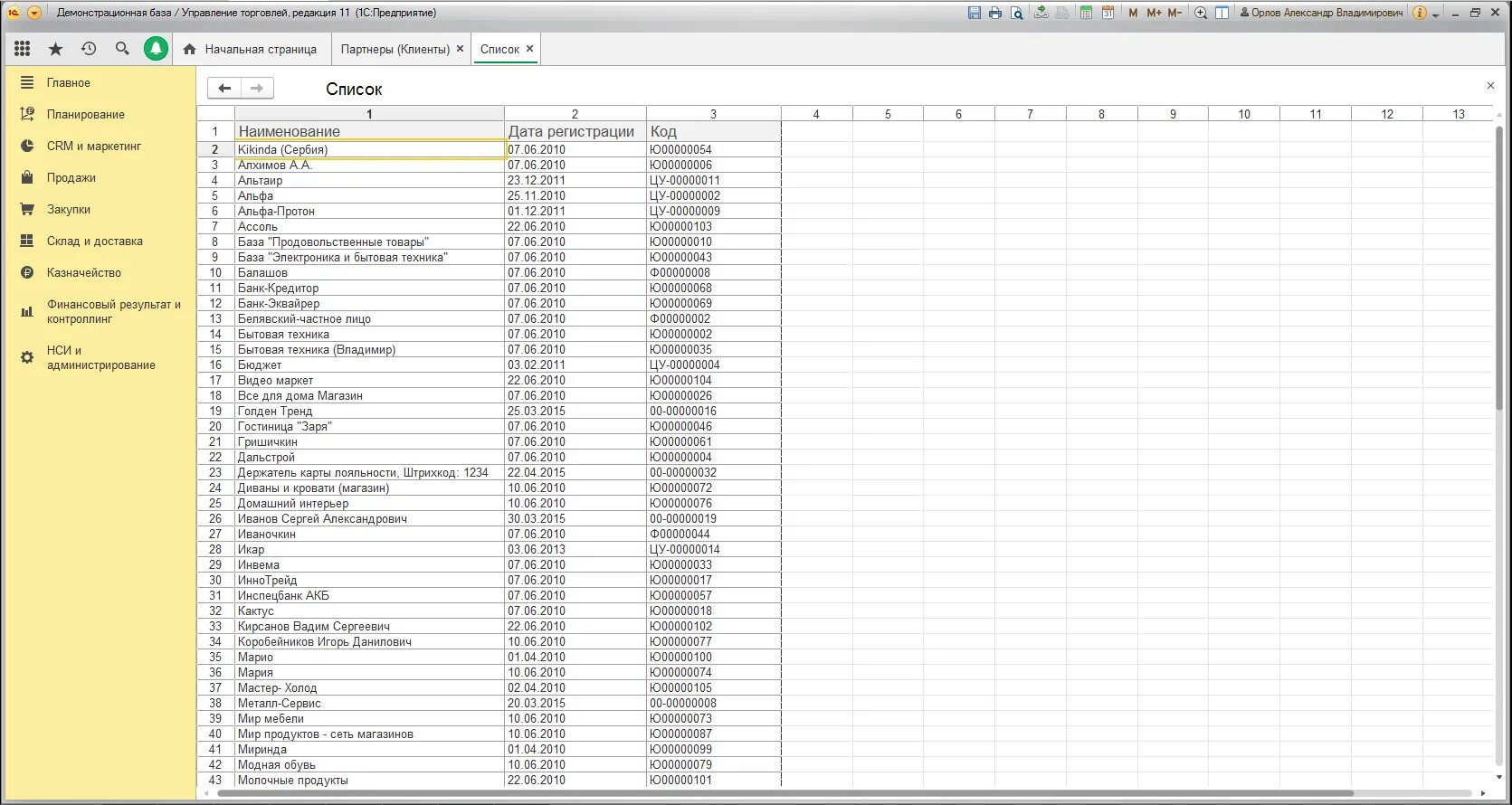
Task: Click the M- memory subtract button
Action: (x=1174, y=13)
